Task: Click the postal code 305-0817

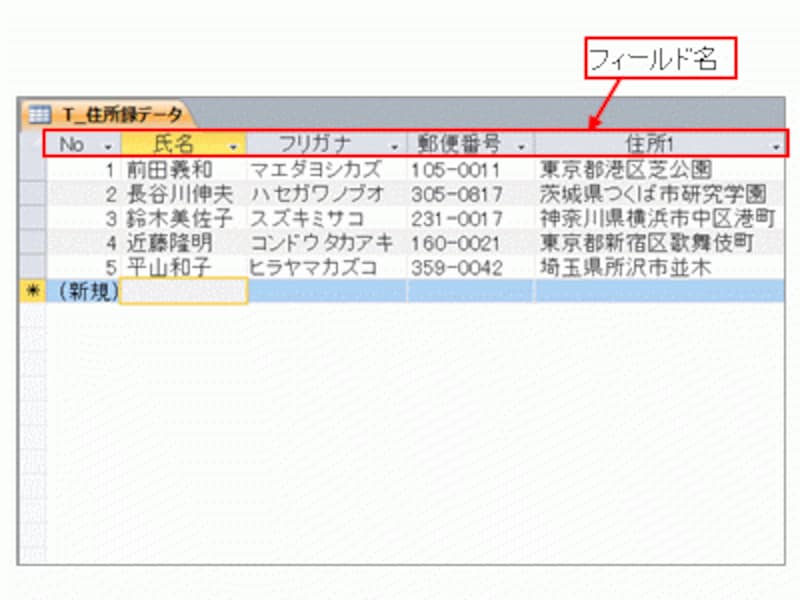Action: pos(470,193)
